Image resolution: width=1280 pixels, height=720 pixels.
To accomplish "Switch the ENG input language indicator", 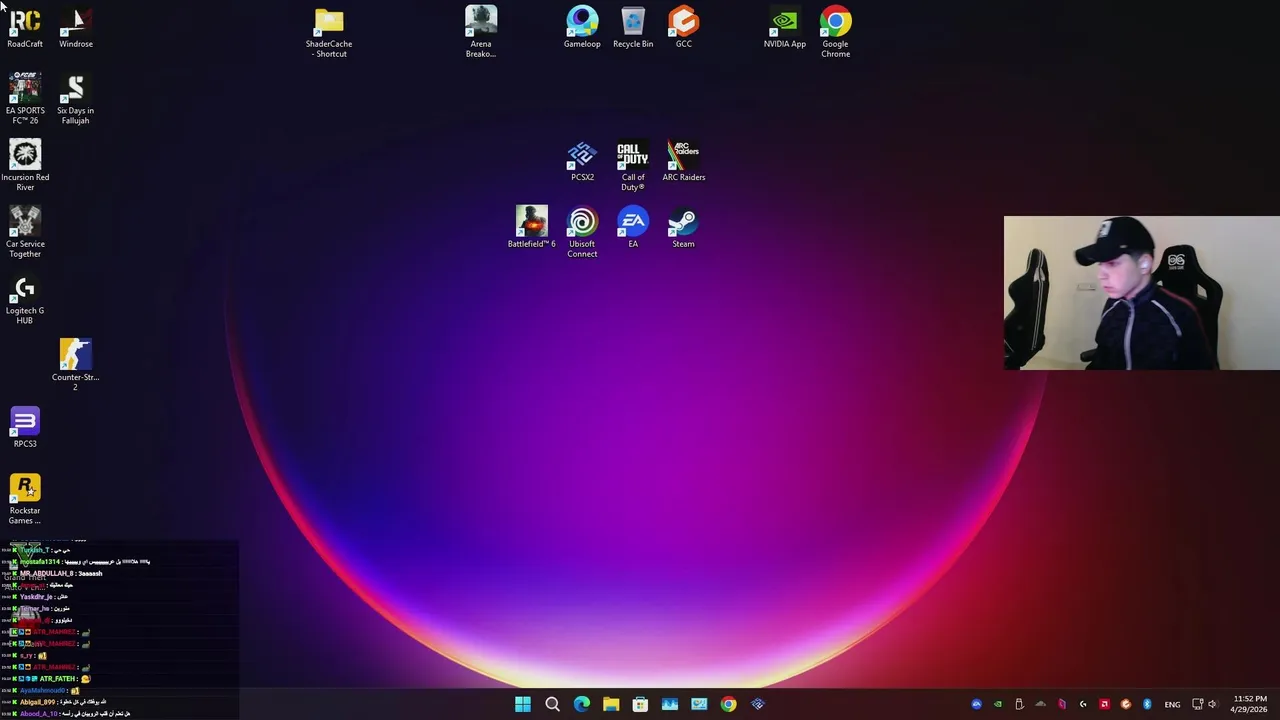I will [1172, 705].
